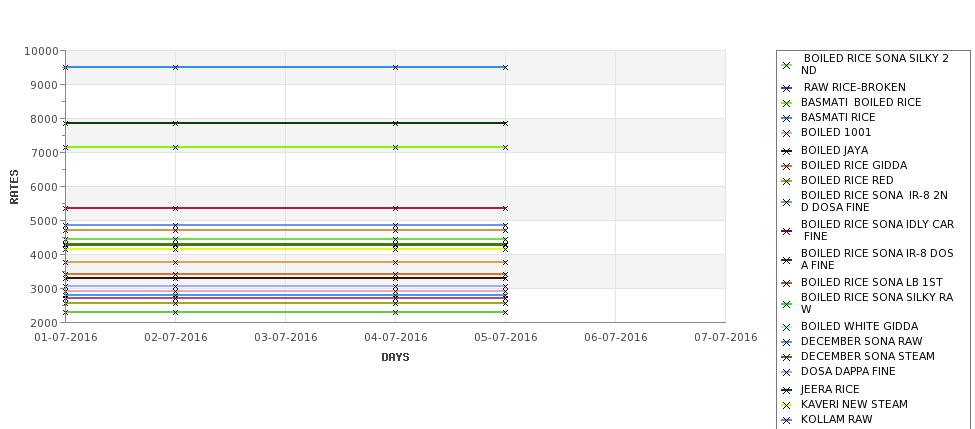Click the BOILED WHITE GIDDA legend marker
The height and width of the screenshot is (429, 975).
(x=786, y=327)
